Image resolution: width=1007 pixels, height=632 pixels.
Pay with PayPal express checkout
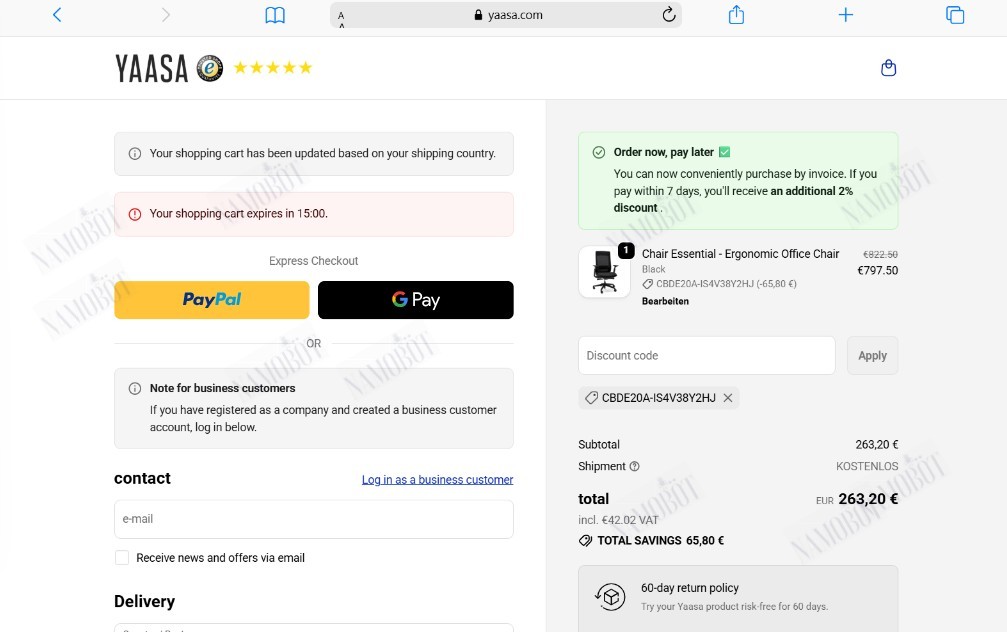(x=212, y=300)
